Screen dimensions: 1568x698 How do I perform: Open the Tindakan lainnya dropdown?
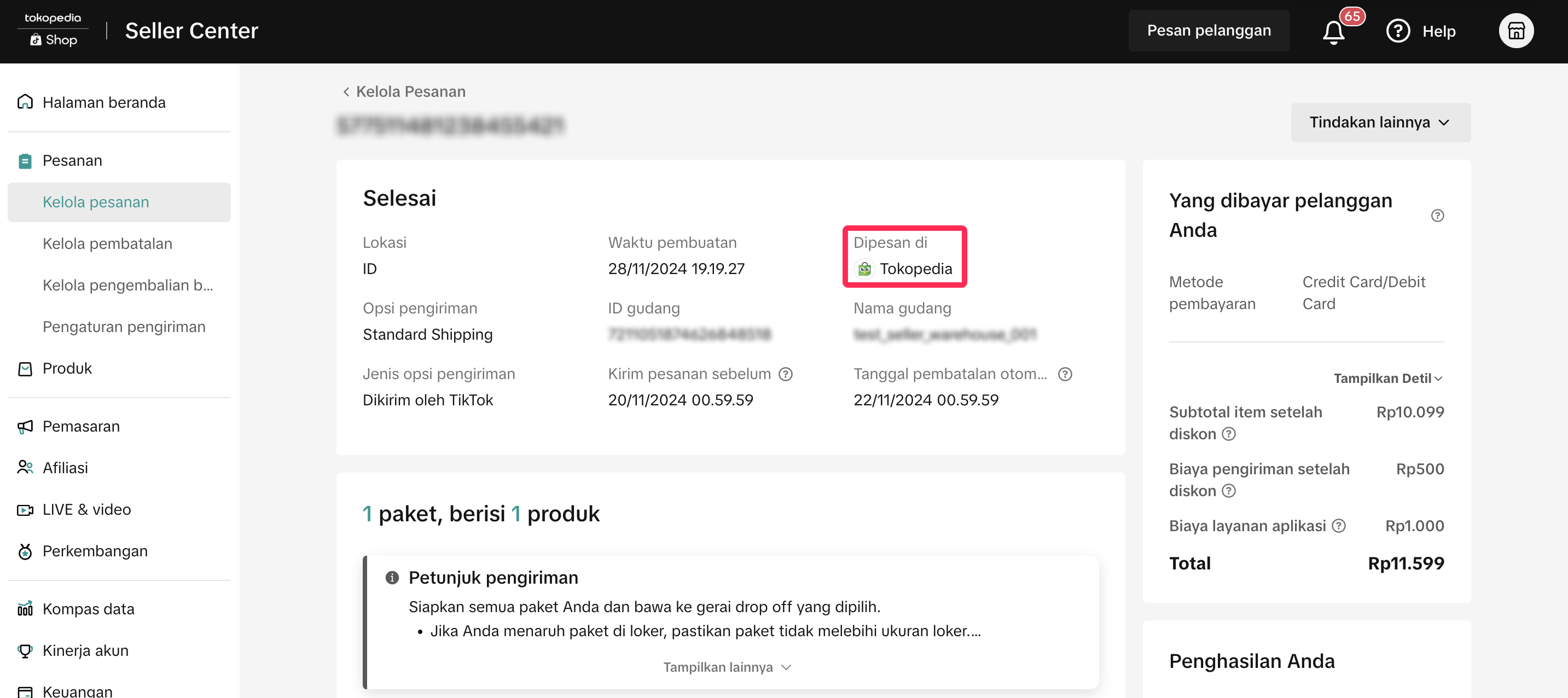[1380, 123]
